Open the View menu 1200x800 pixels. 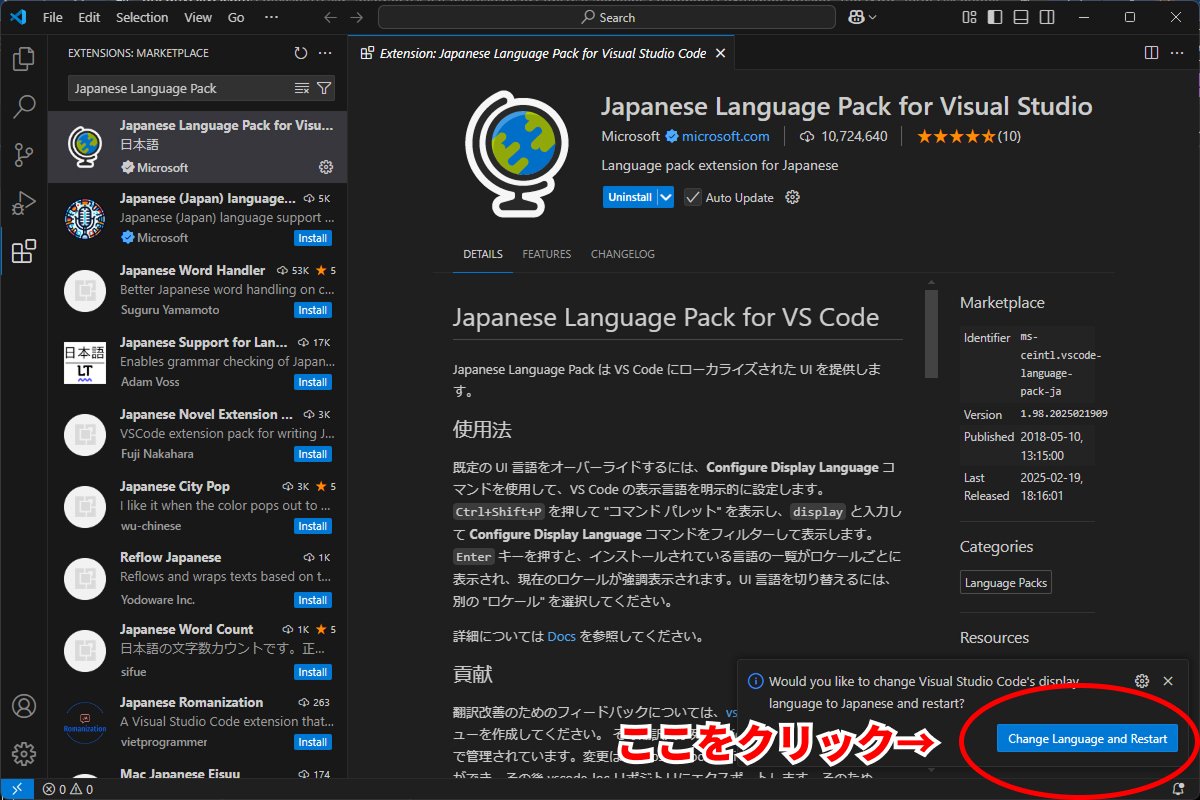(198, 17)
